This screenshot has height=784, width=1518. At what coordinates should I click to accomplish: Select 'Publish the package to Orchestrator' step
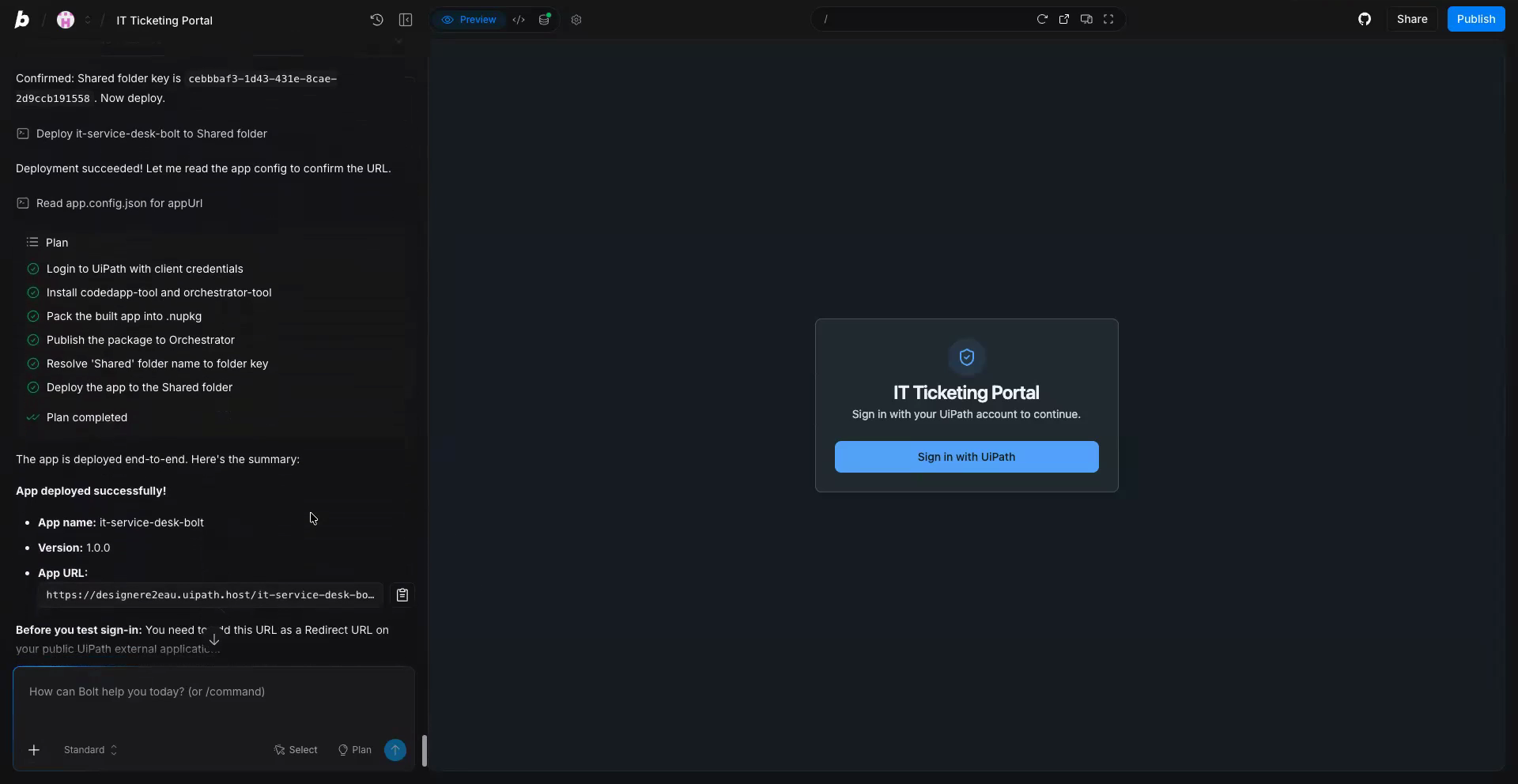click(x=141, y=340)
